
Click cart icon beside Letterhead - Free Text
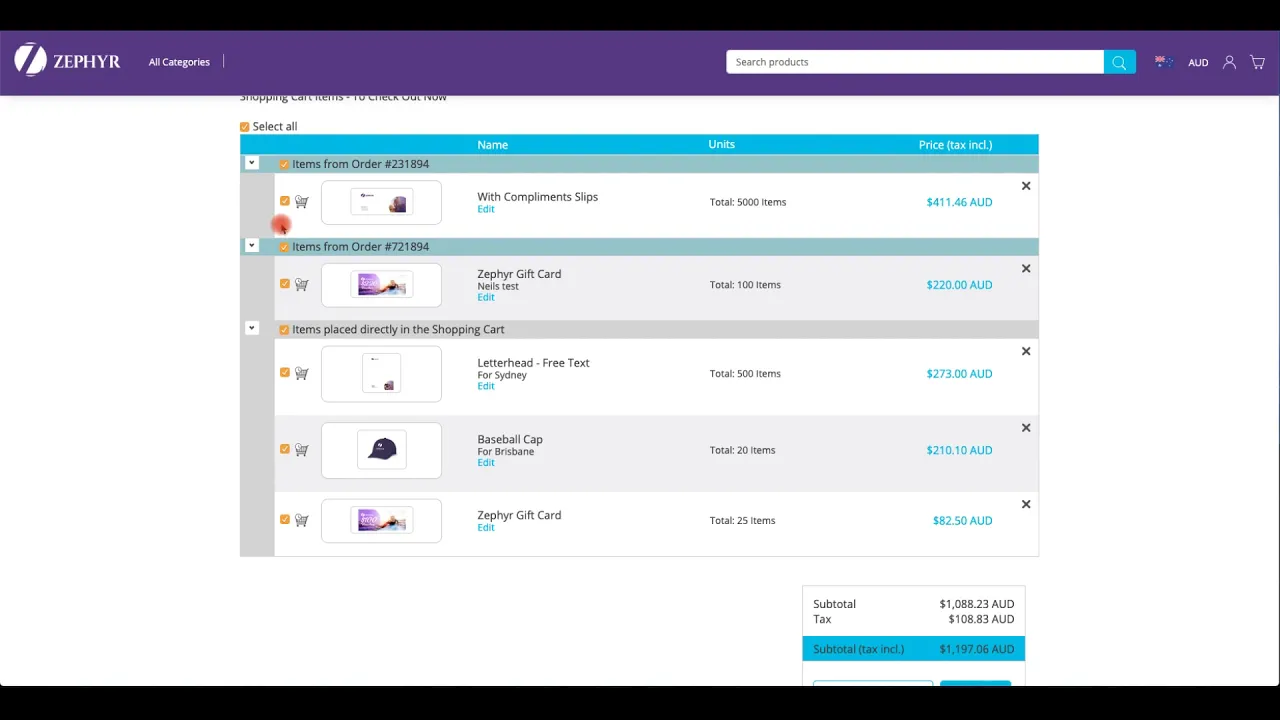[301, 373]
